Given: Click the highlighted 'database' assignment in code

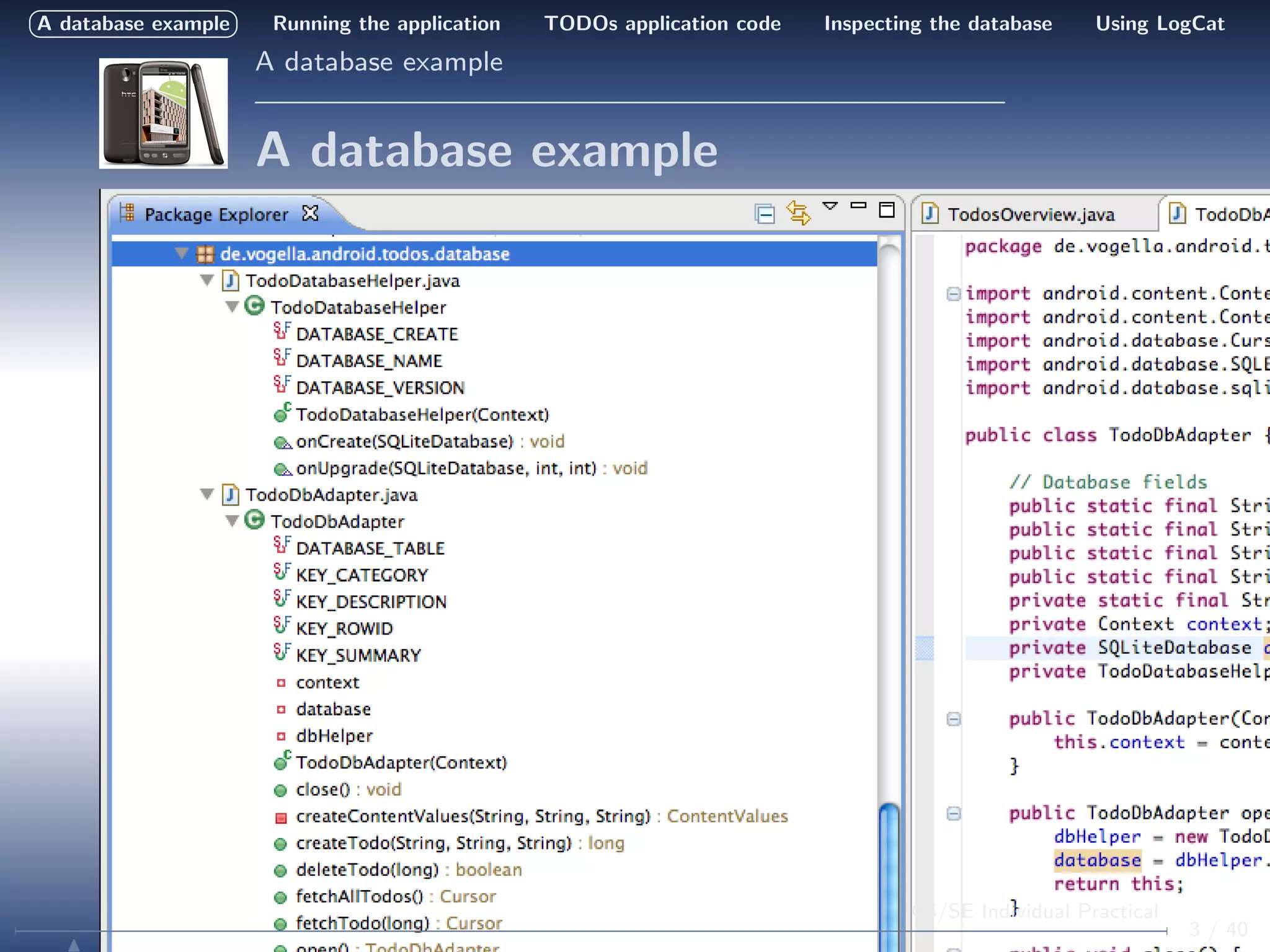Looking at the screenshot, I should [x=1097, y=860].
